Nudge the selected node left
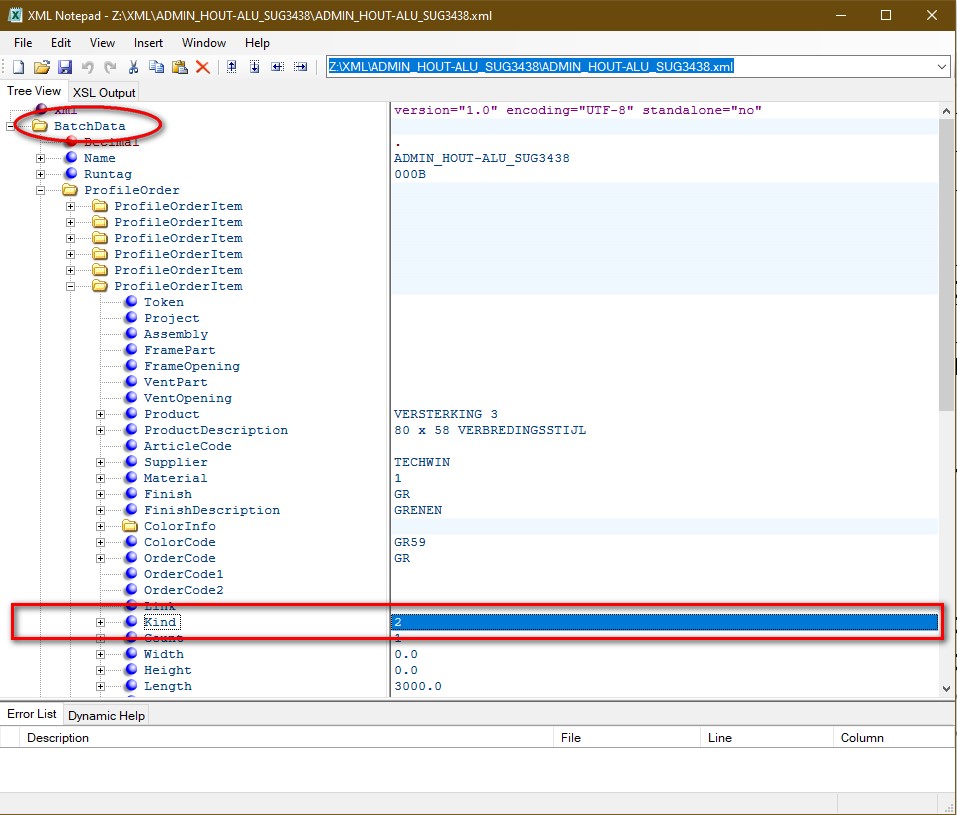Image resolution: width=957 pixels, height=815 pixels. tap(278, 67)
